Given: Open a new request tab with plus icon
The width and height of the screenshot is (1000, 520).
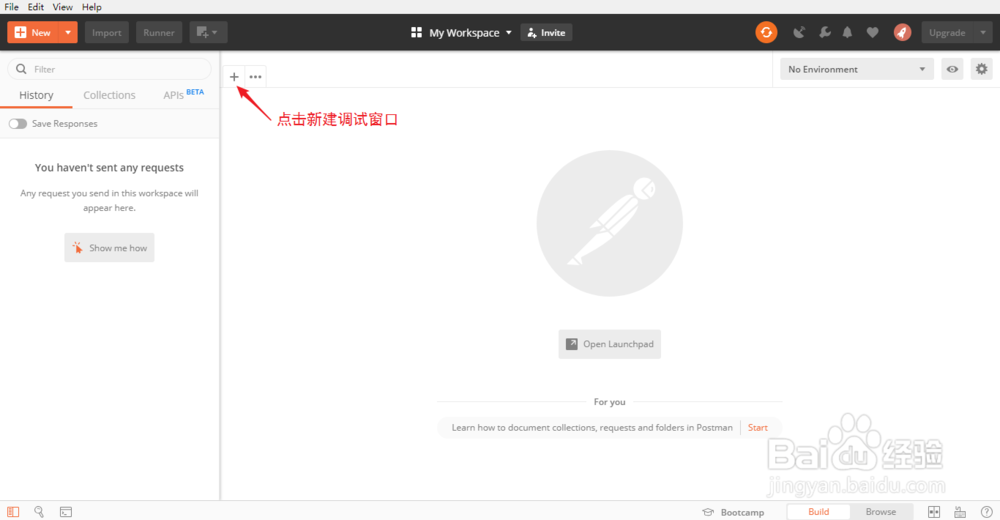Looking at the screenshot, I should (234, 77).
